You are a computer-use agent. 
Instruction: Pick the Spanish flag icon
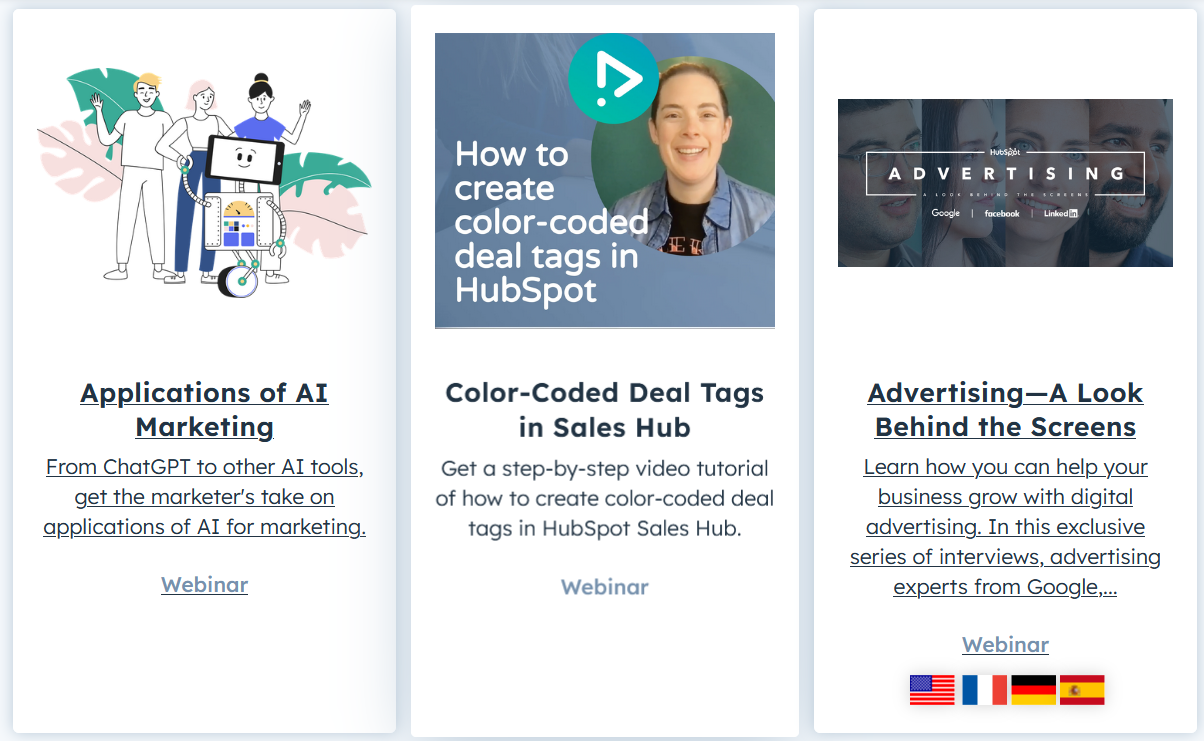1082,690
